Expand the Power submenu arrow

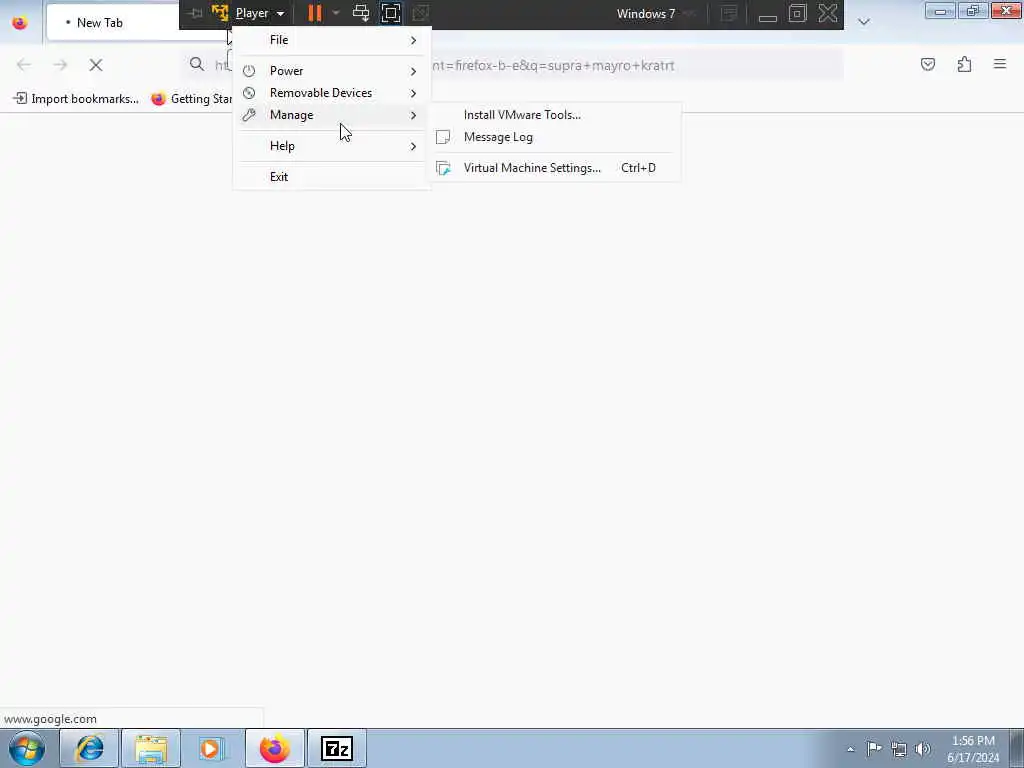point(413,71)
